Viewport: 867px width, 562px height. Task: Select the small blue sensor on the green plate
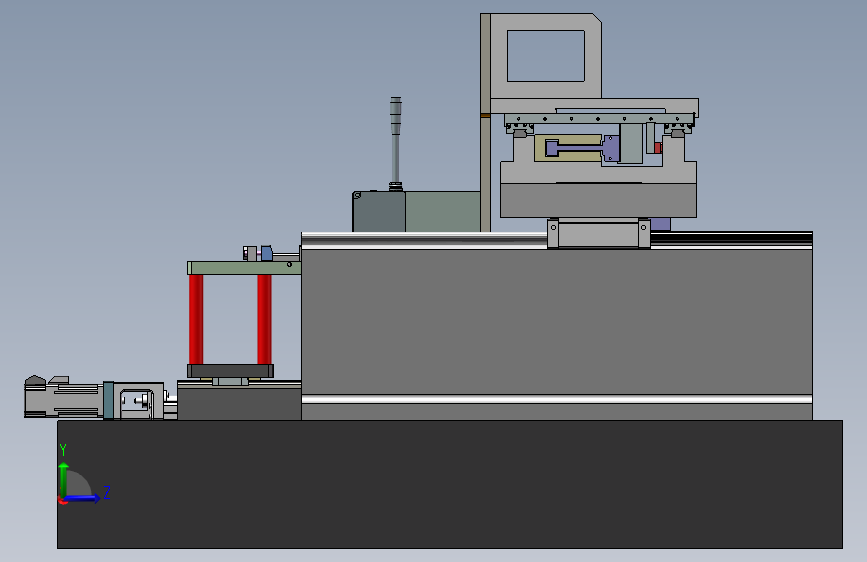coord(267,253)
